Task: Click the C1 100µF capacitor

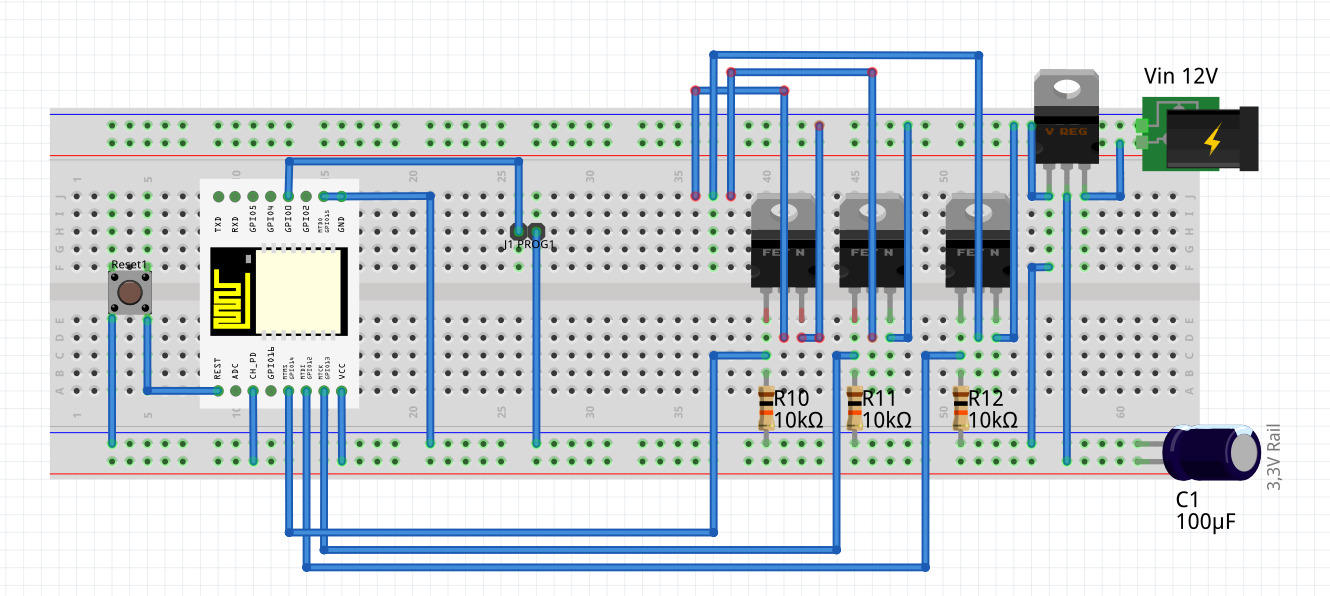Action: tap(1210, 452)
